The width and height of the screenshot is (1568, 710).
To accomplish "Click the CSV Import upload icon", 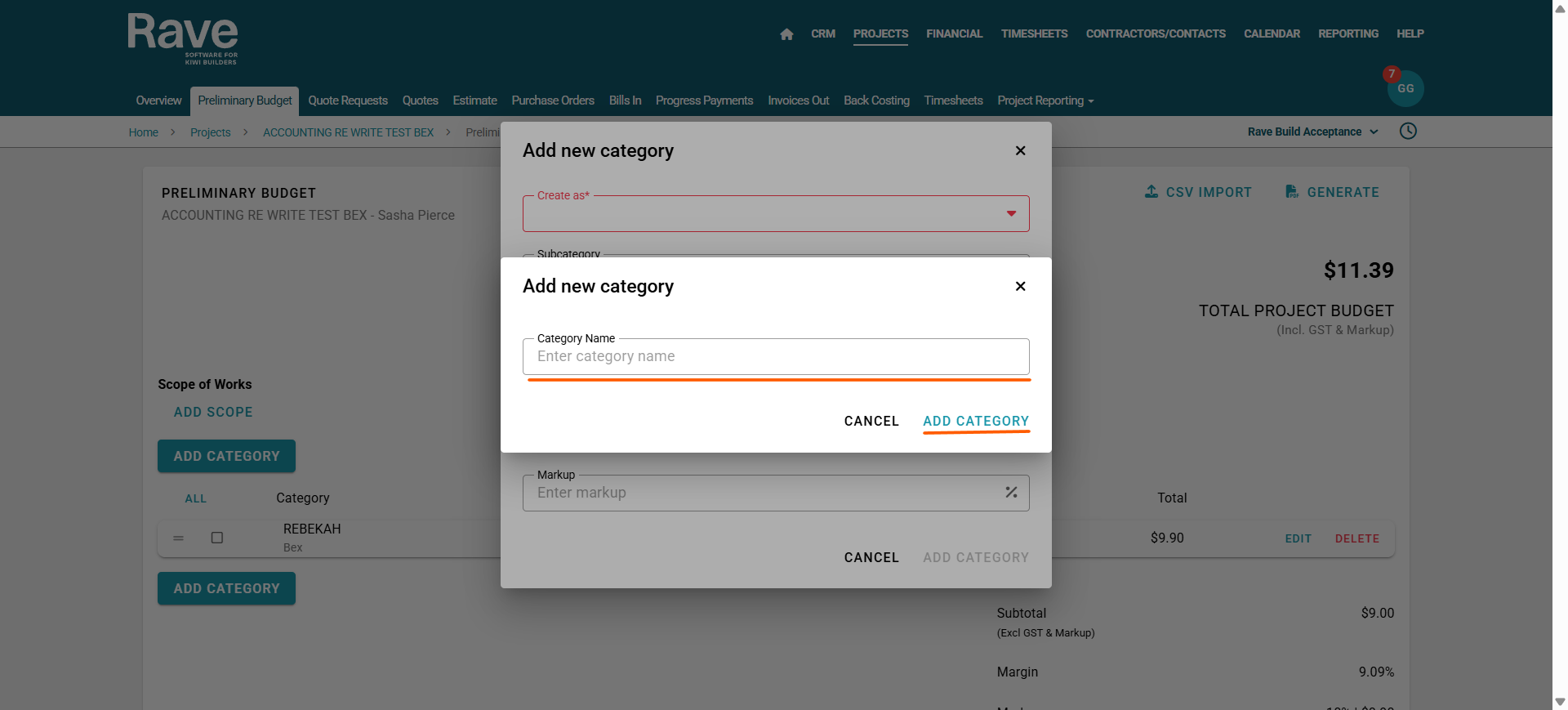I will click(x=1151, y=192).
